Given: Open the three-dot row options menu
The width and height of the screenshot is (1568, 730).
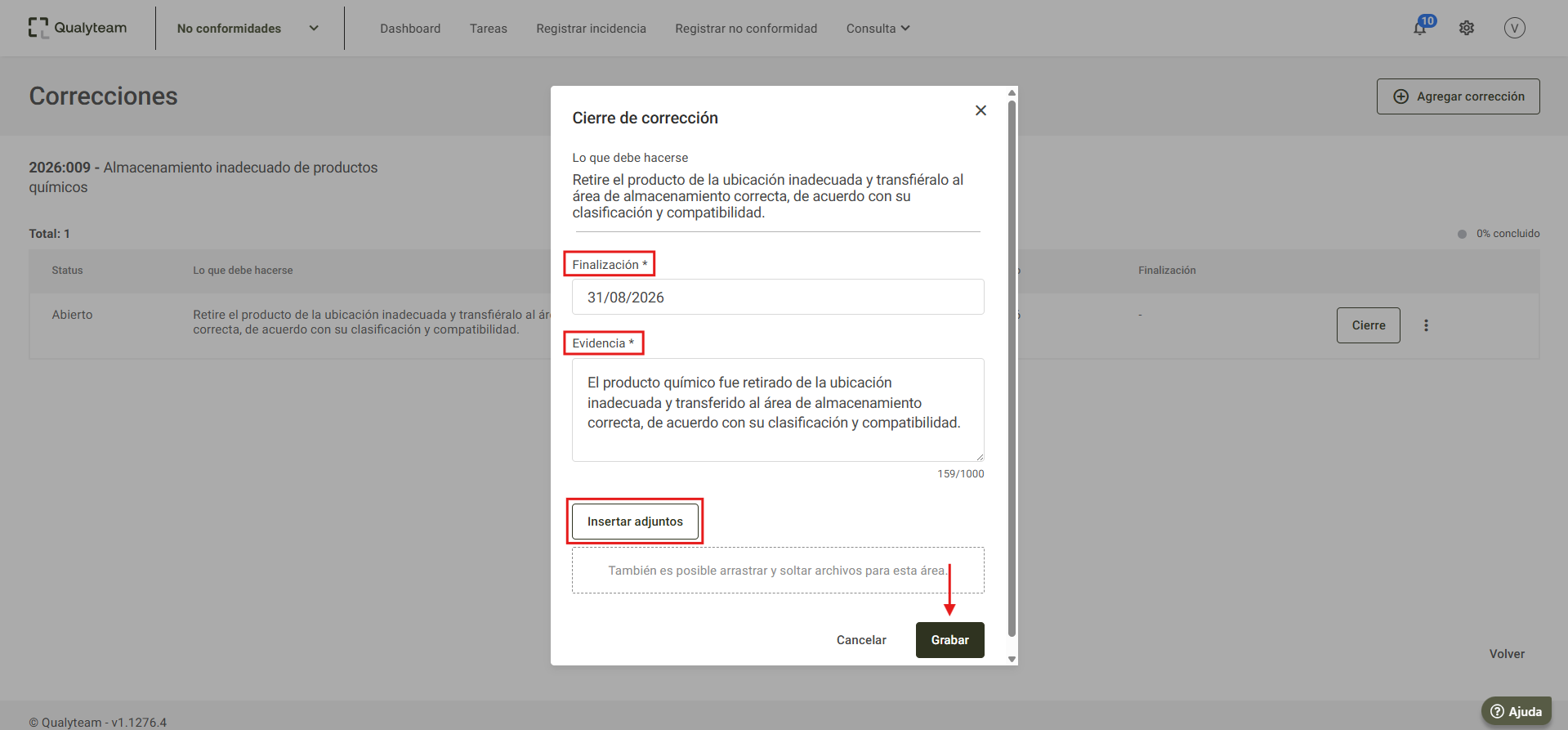Looking at the screenshot, I should 1426,325.
